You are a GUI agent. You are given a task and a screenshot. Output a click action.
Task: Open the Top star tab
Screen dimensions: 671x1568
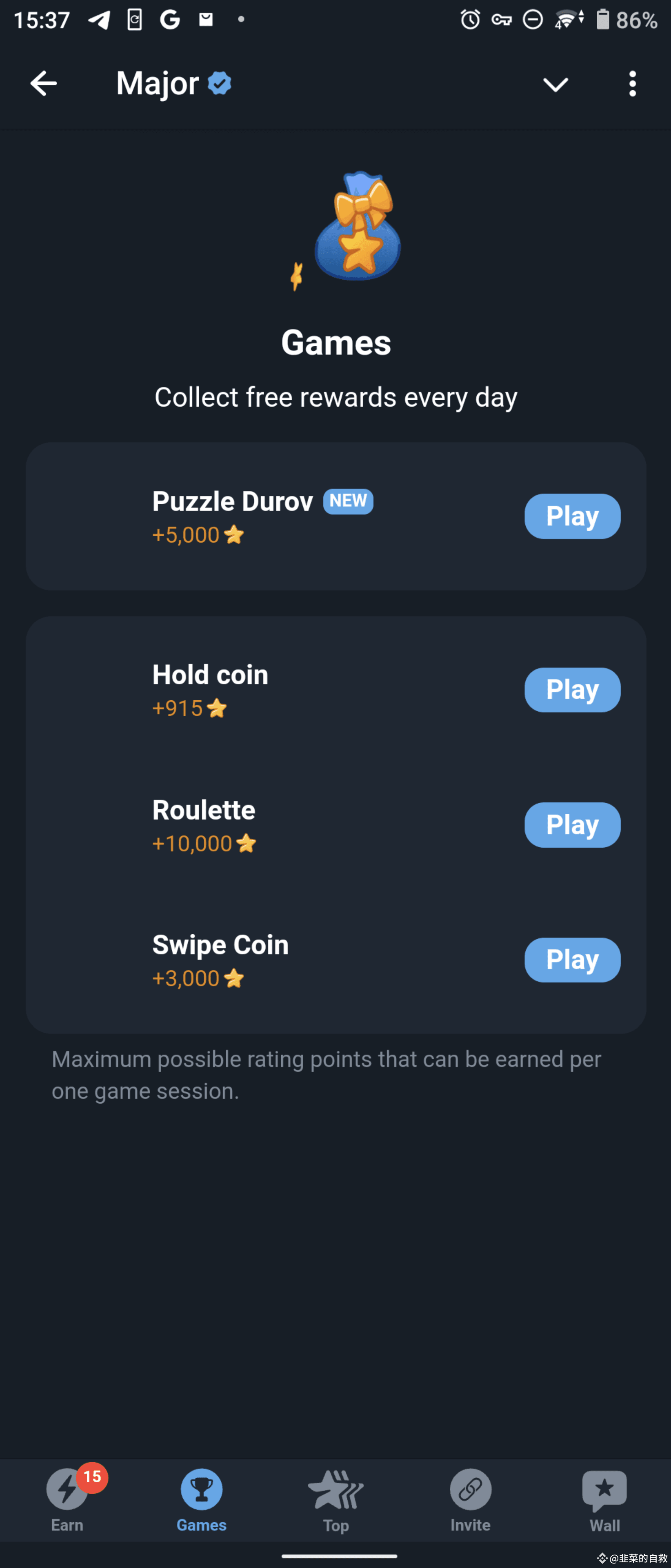pyautogui.click(x=336, y=1490)
